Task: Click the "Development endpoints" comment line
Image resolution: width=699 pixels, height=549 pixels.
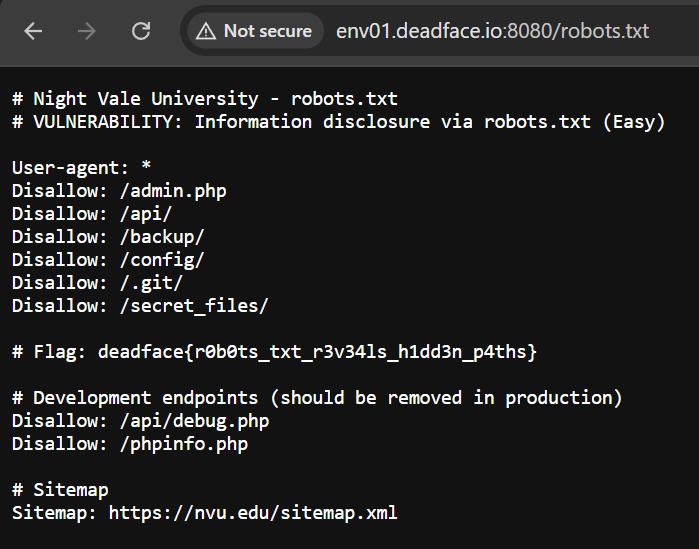Action: [317, 397]
